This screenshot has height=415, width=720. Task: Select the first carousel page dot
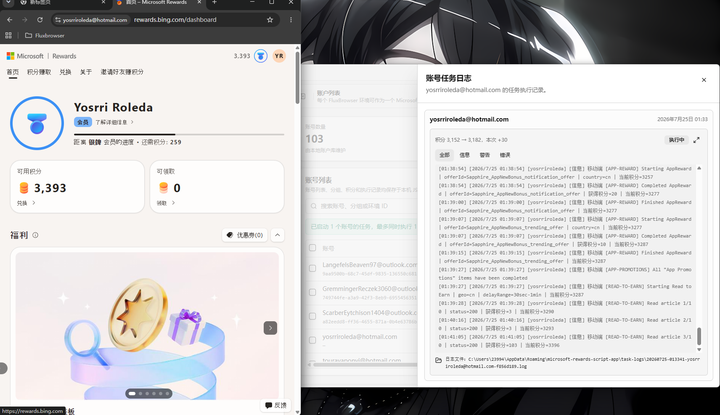(132, 393)
